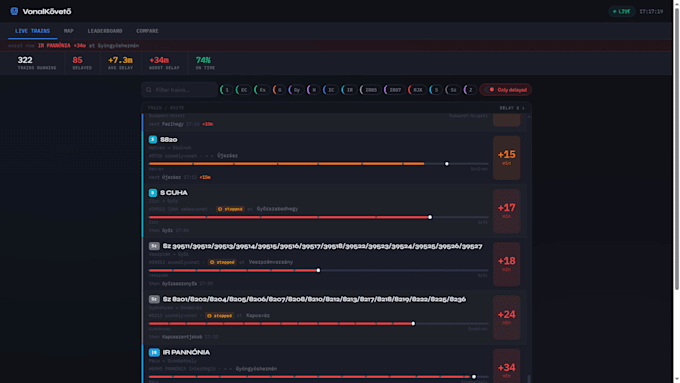Sort by the DELAY column header
The width and height of the screenshot is (680, 383).
512,108
